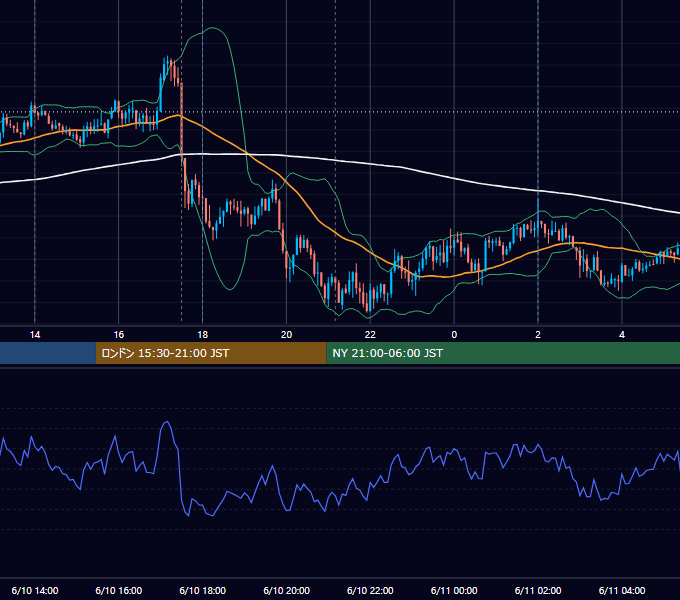Click the 6/10 22:00 date label
This screenshot has height=600, width=680.
pos(370,590)
